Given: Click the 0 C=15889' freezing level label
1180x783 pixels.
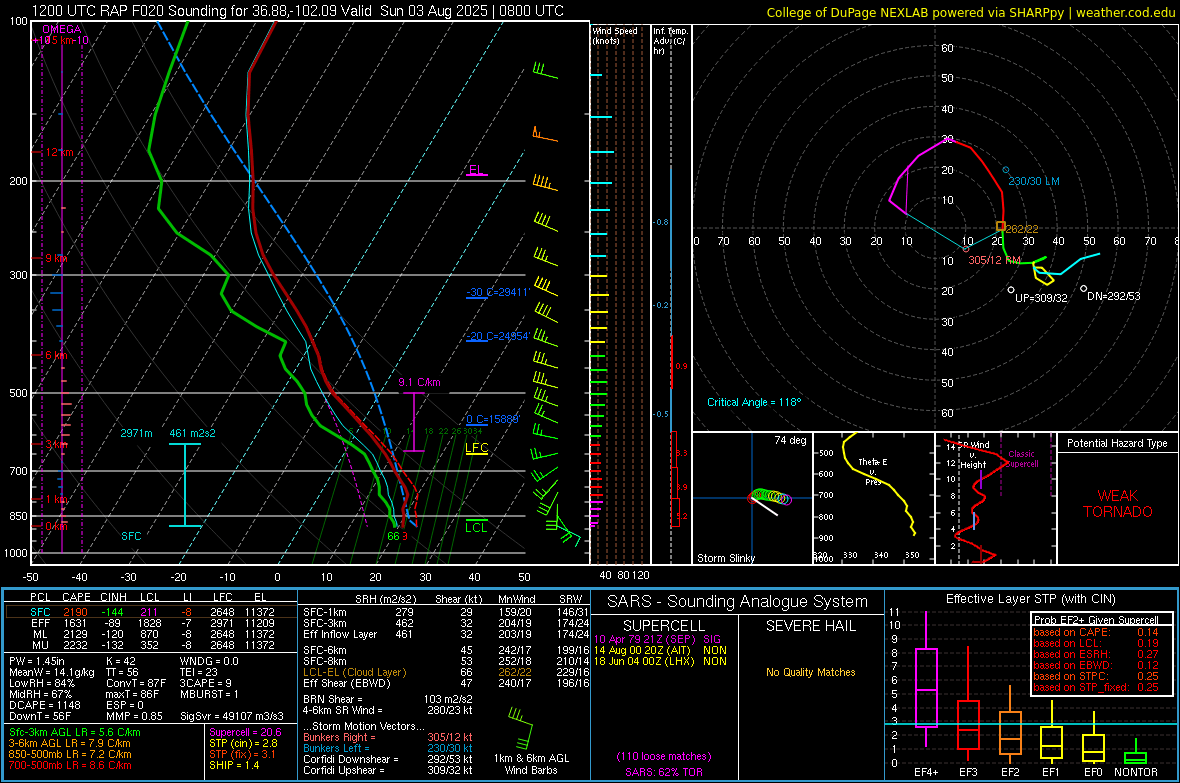Looking at the screenshot, I should click(x=493, y=419).
